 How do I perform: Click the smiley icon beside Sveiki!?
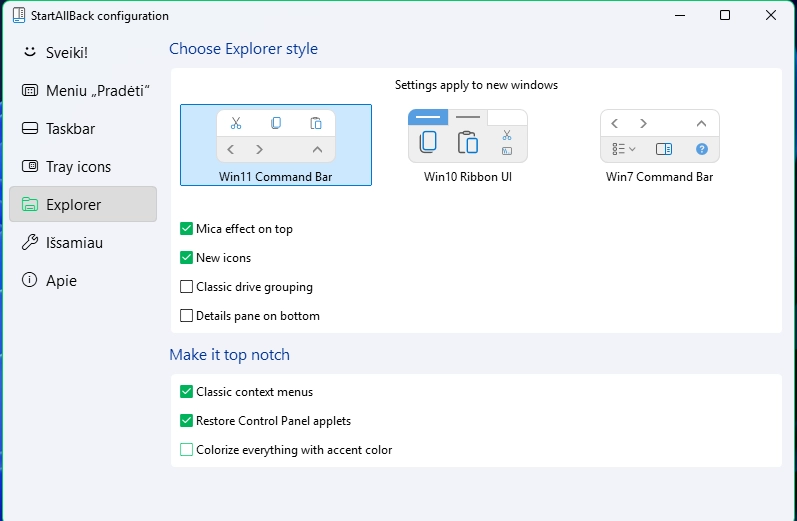pos(30,52)
